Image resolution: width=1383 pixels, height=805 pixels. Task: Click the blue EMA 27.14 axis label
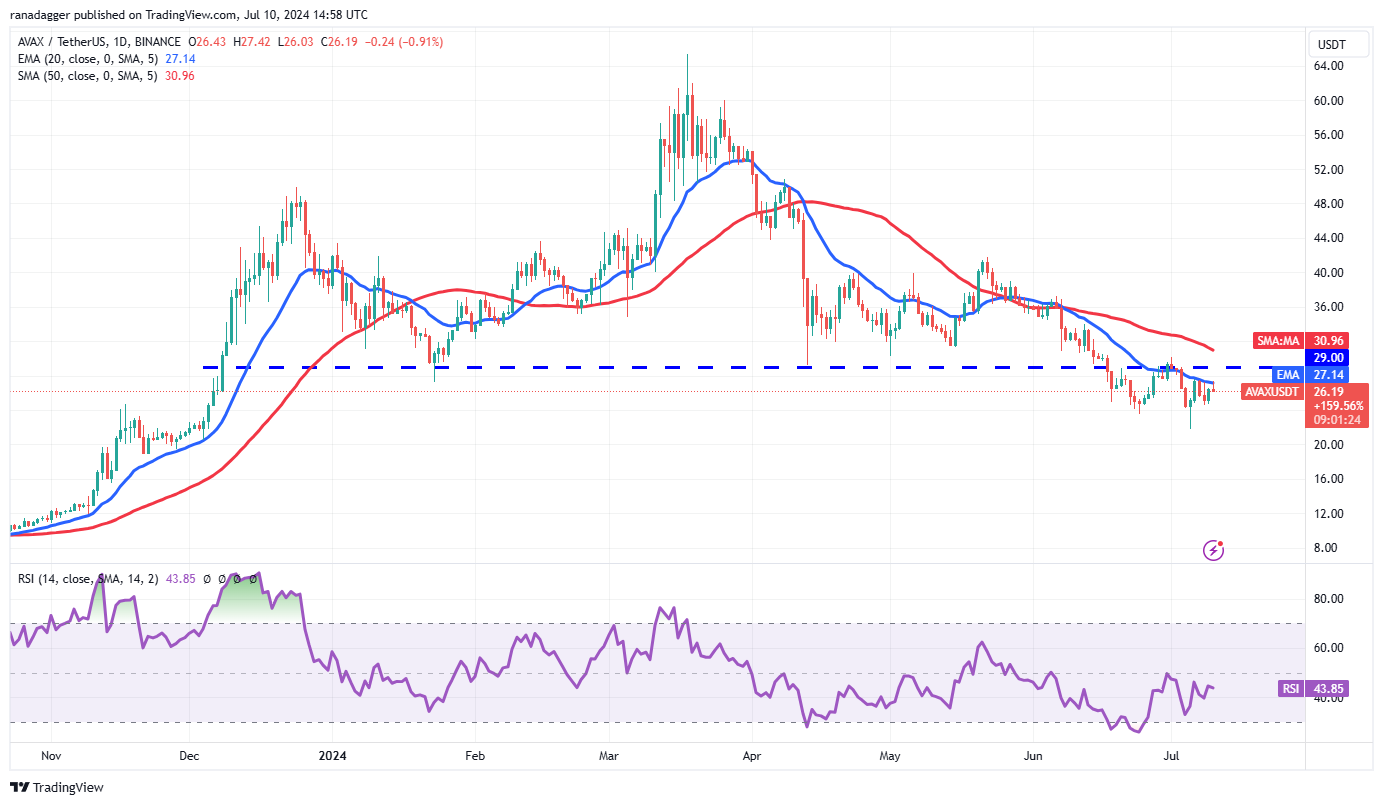[x=1312, y=374]
